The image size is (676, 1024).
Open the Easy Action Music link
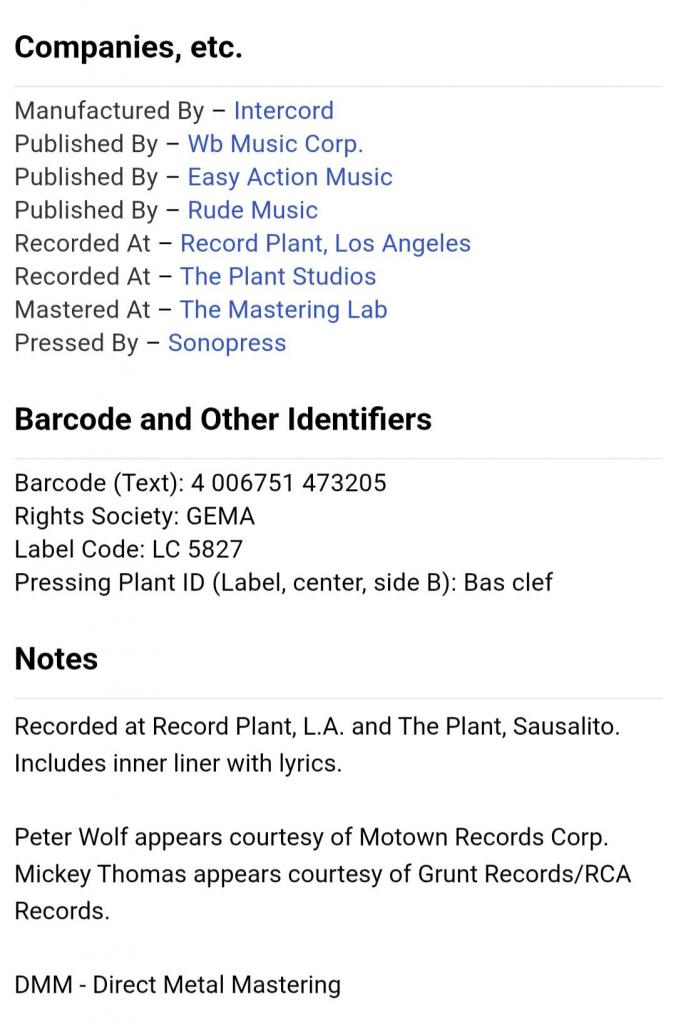pos(290,177)
